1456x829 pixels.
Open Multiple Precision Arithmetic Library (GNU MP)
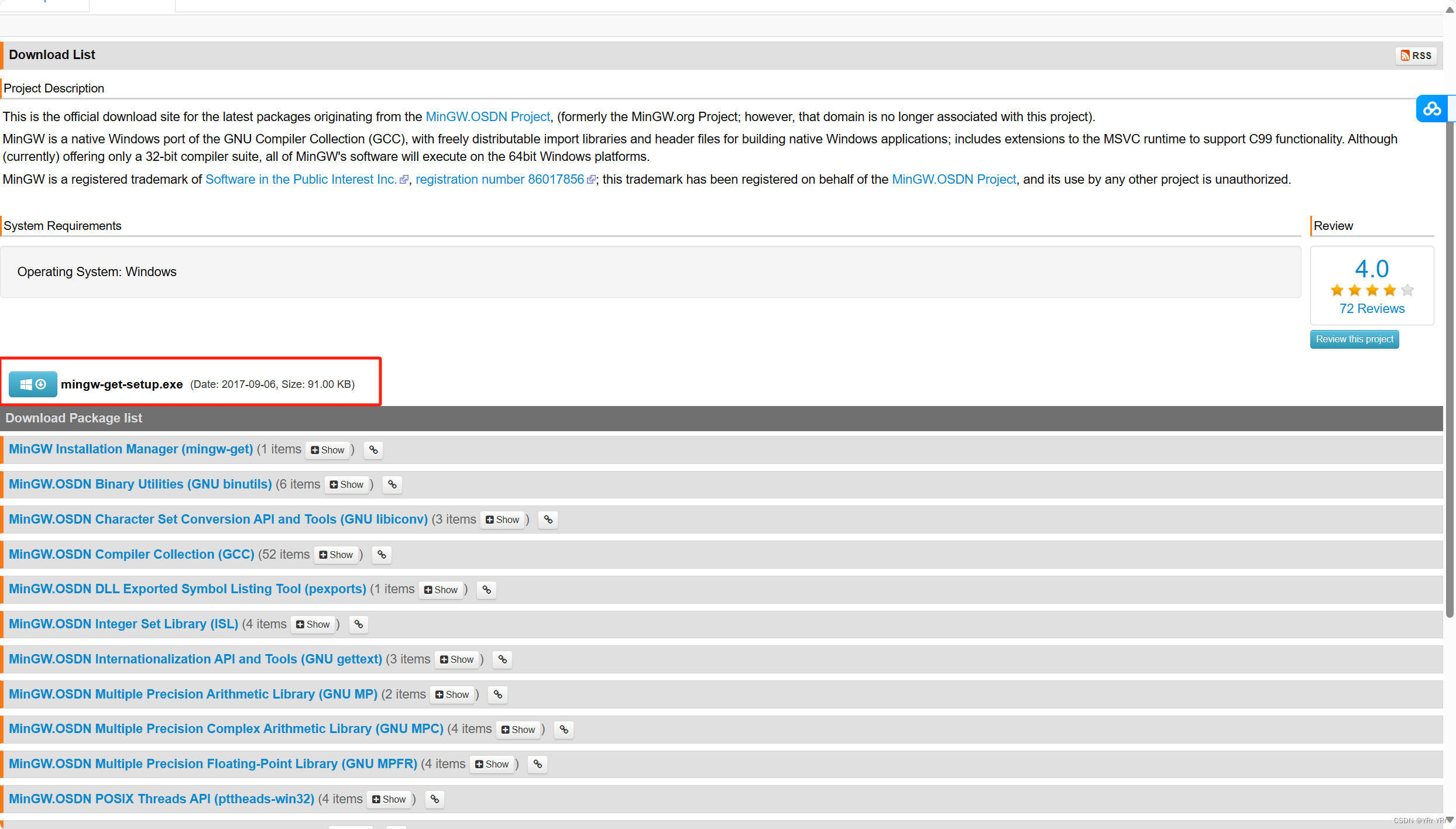(193, 694)
